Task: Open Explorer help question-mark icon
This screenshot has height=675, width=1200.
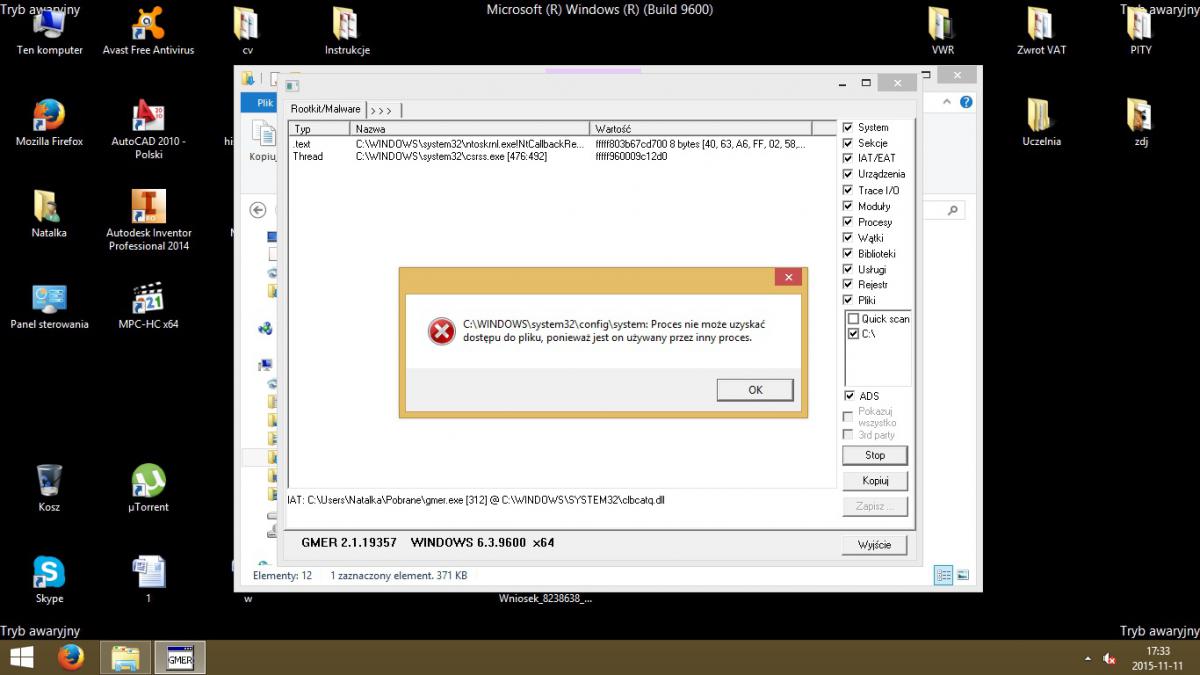Action: coord(967,102)
